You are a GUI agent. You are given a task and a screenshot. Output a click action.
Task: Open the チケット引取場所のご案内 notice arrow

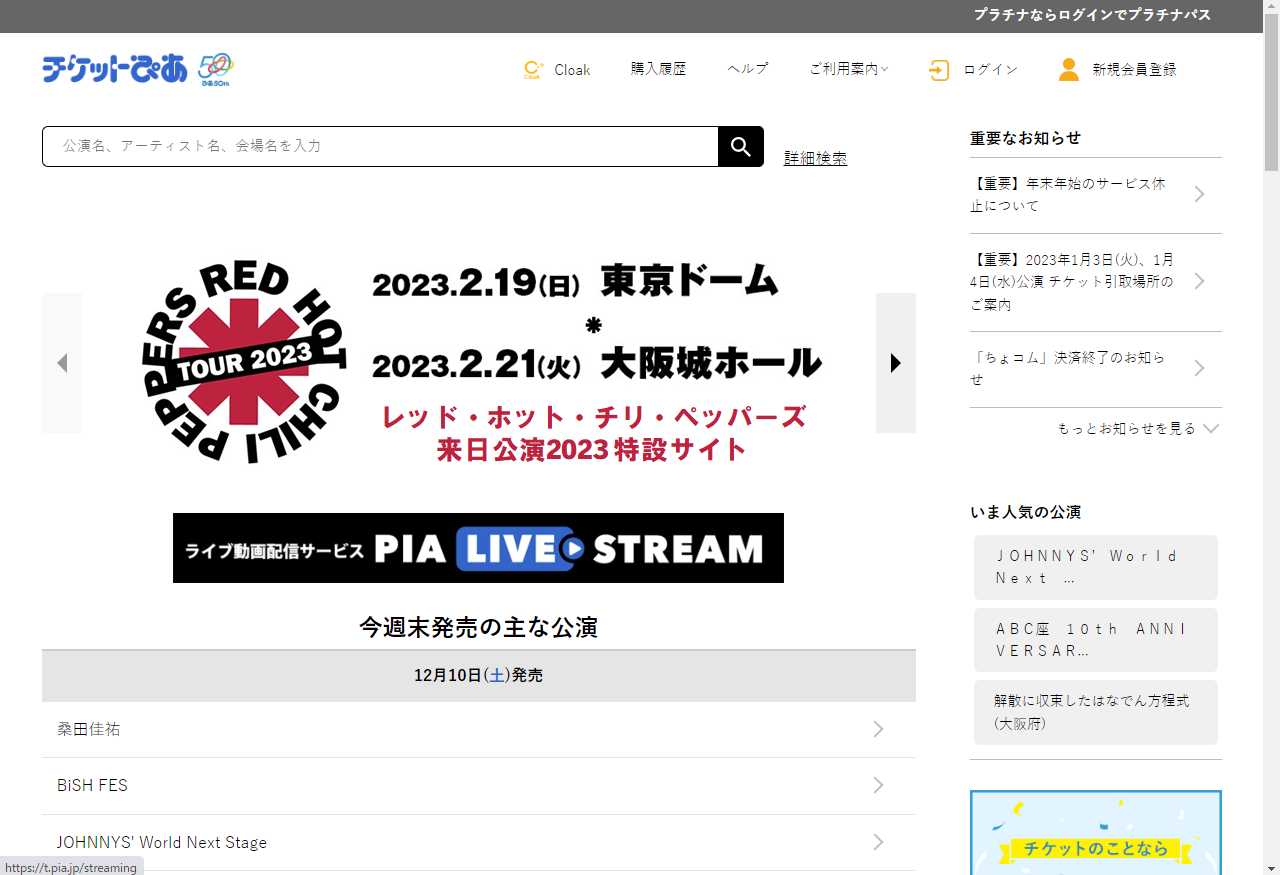pos(1200,281)
